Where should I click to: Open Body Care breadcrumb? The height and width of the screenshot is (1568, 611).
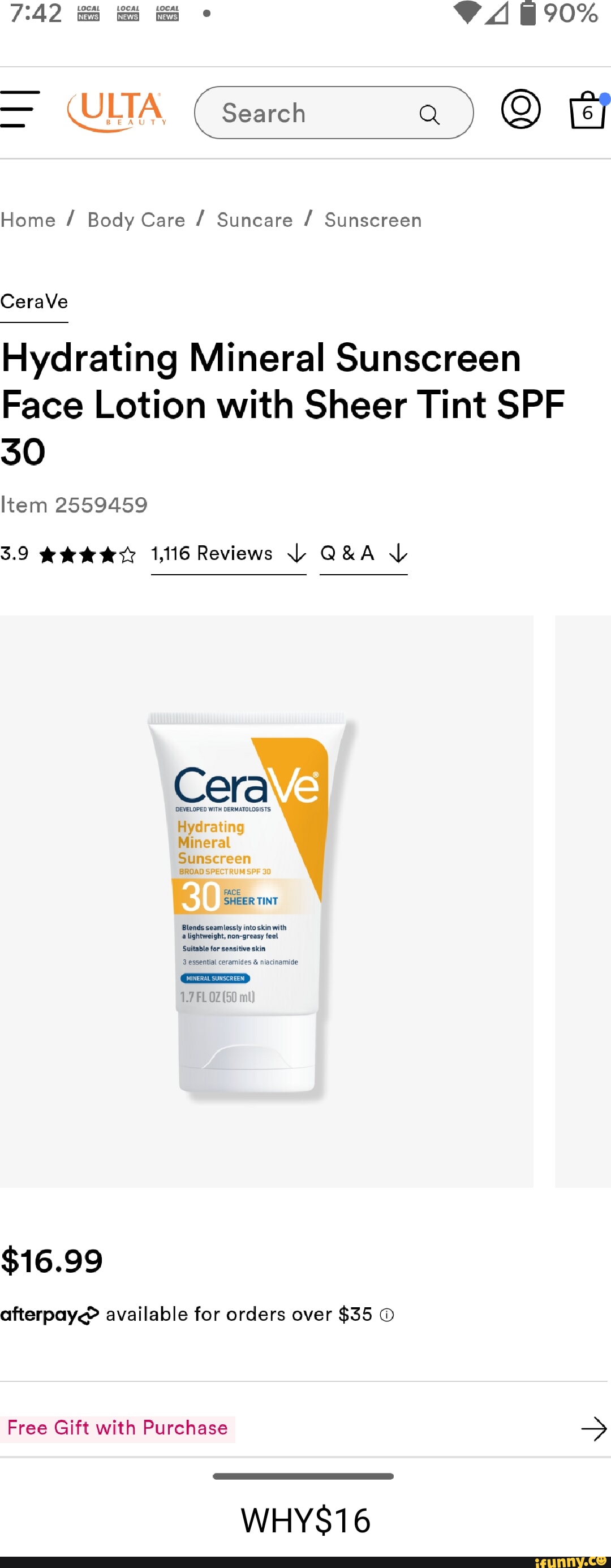click(x=136, y=219)
